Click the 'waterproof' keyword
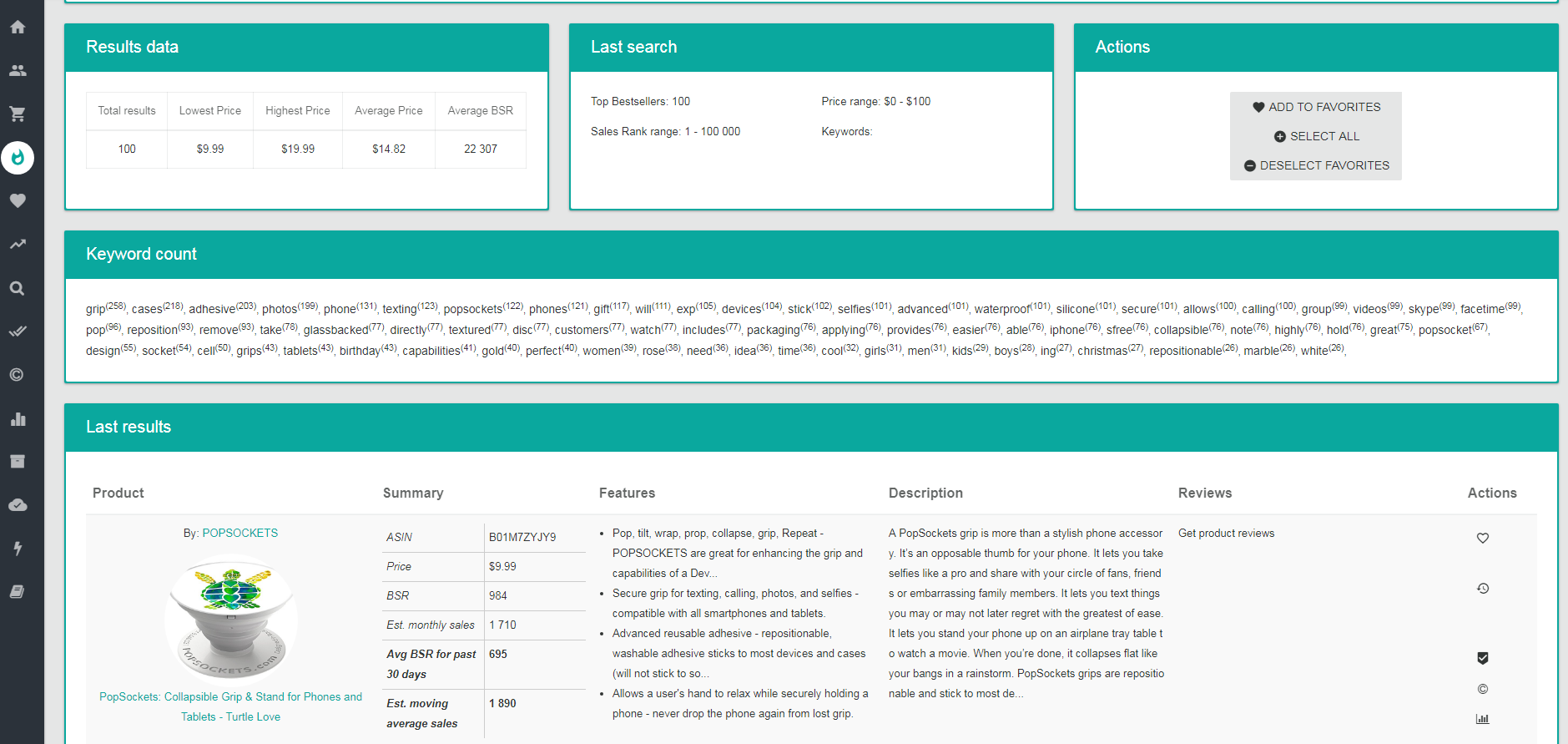The width and height of the screenshot is (1568, 744). 1002,309
